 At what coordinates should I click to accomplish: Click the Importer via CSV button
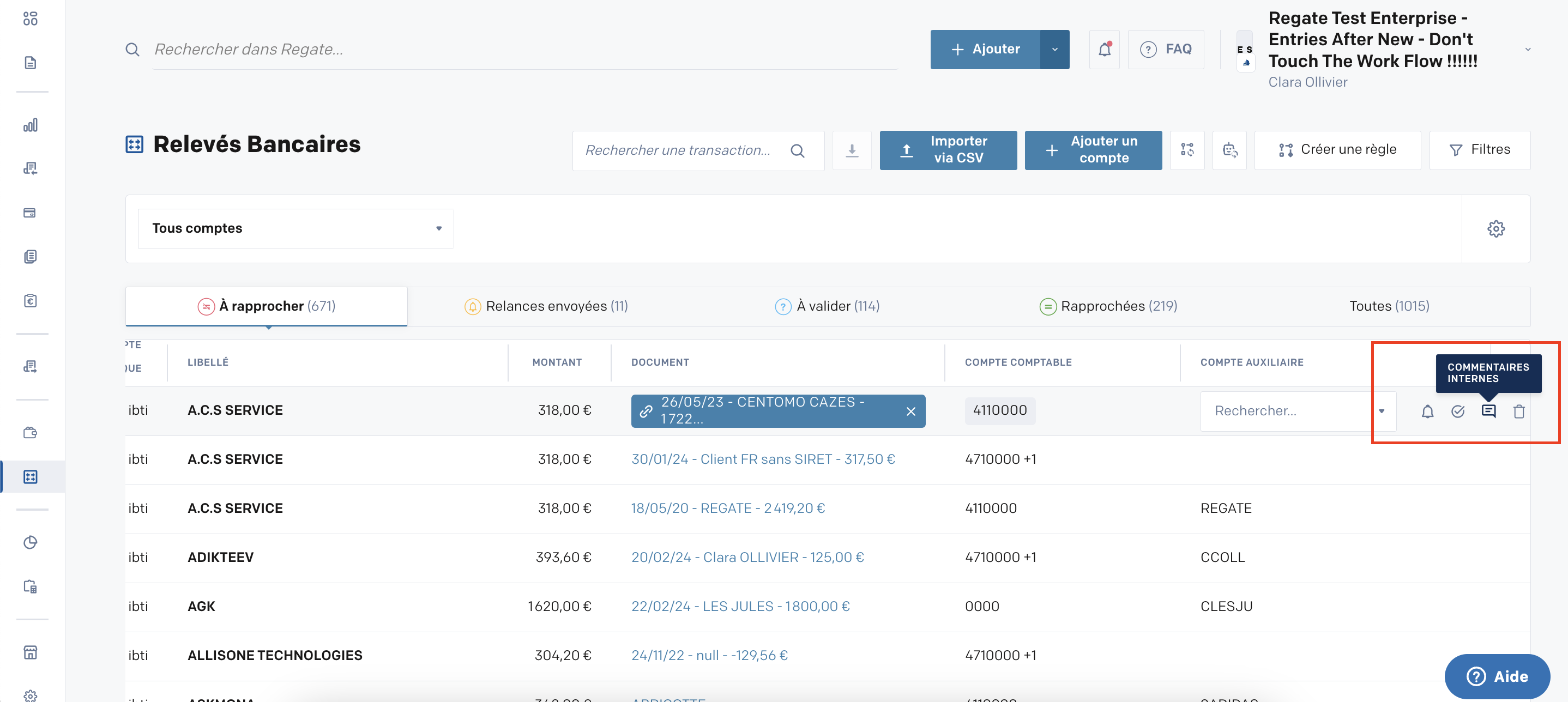pyautogui.click(x=948, y=150)
